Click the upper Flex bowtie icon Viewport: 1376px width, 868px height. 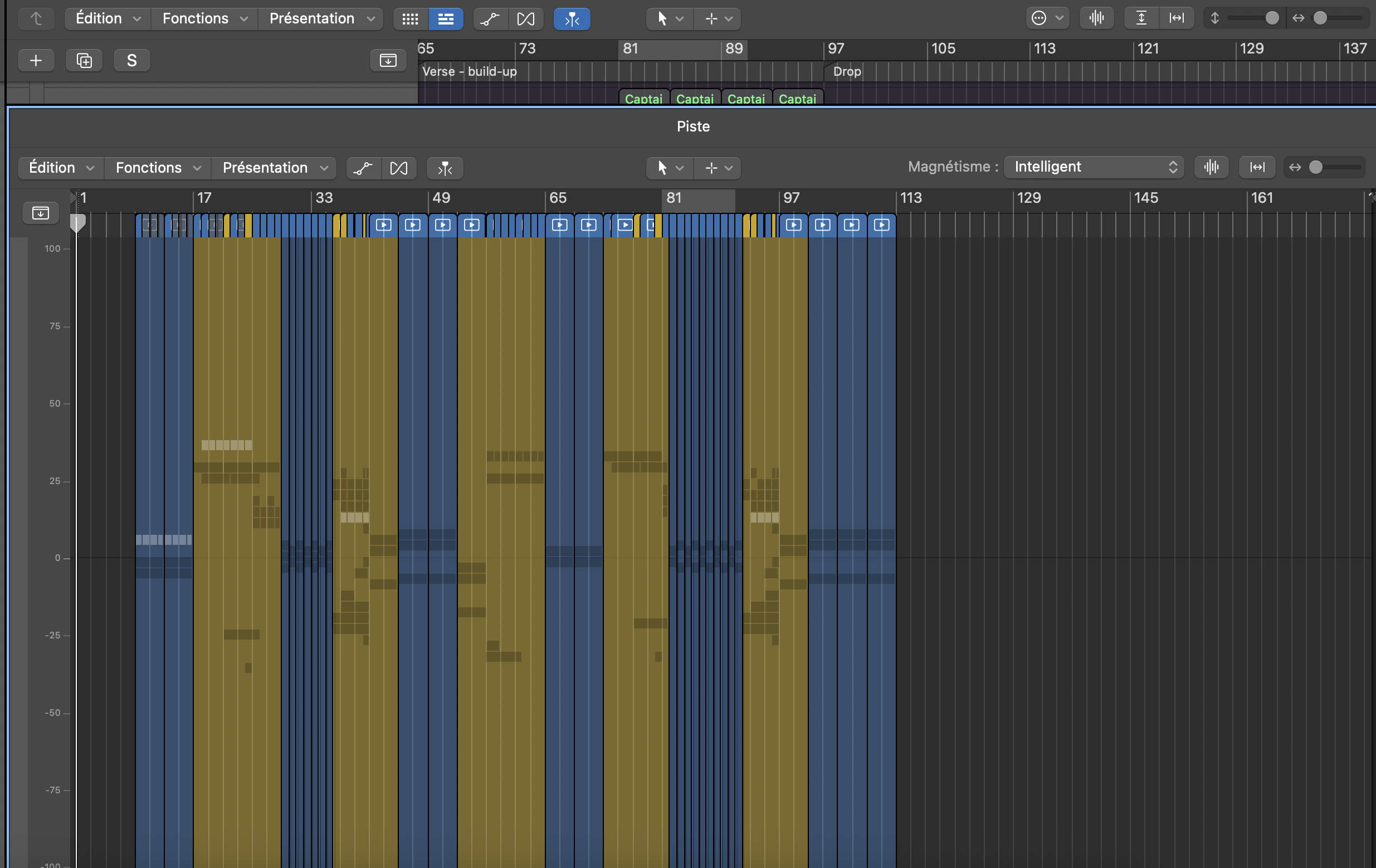(x=525, y=19)
